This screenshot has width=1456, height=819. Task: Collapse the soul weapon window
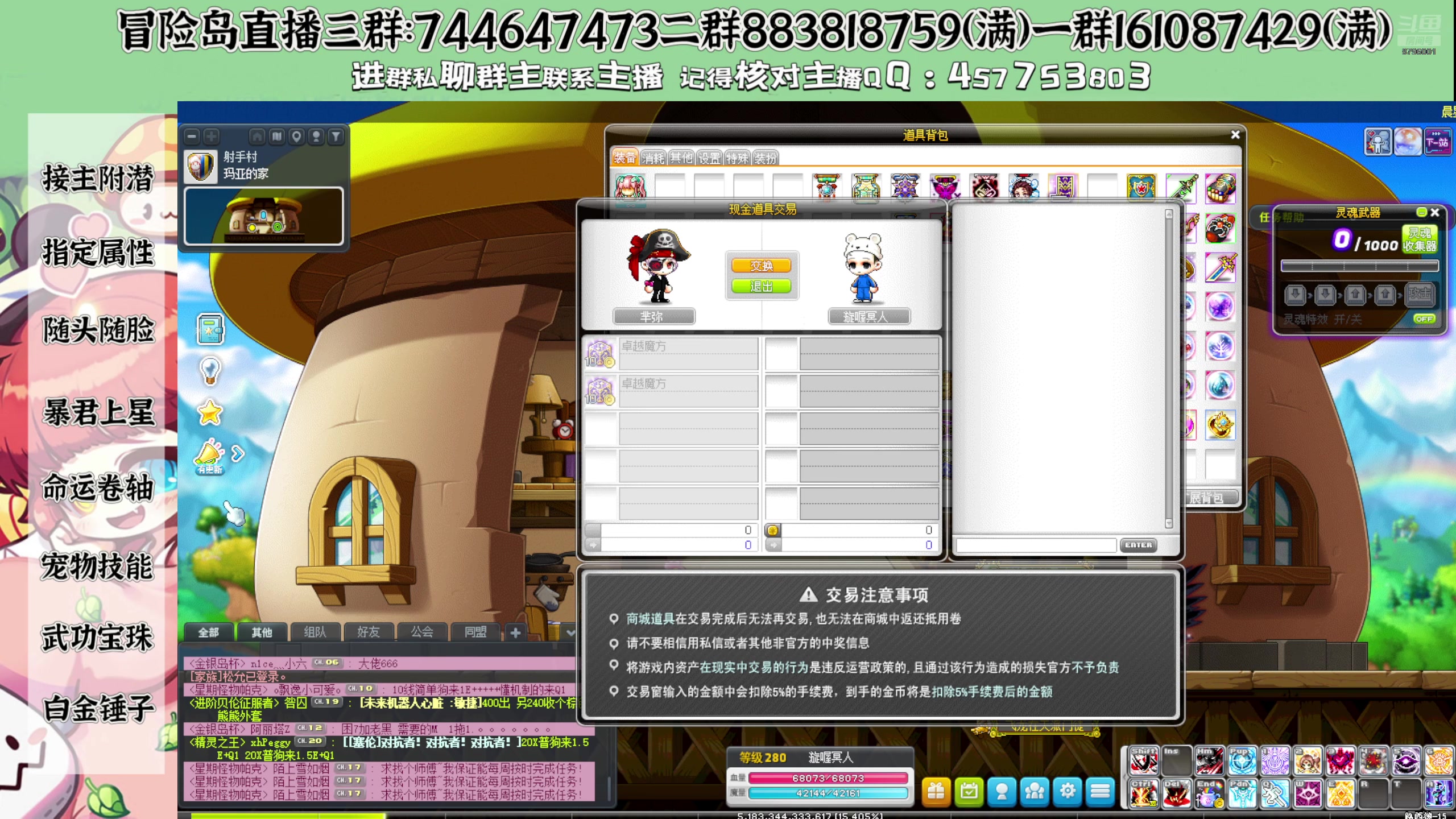(x=1421, y=212)
